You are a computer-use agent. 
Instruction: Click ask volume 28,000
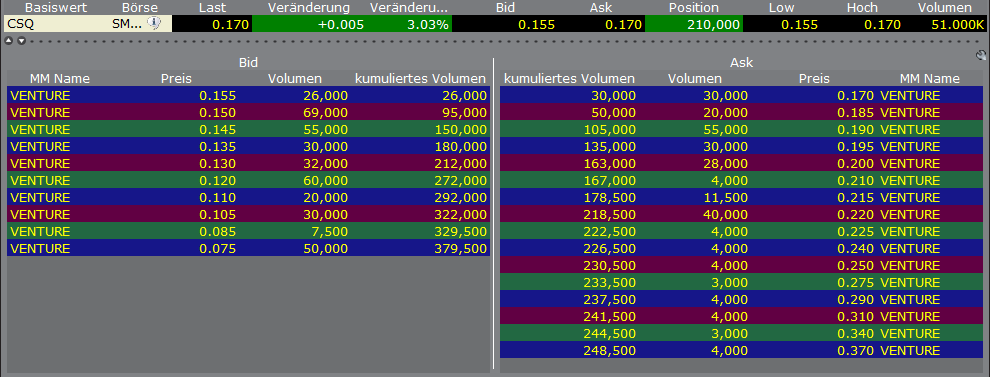pos(726,164)
